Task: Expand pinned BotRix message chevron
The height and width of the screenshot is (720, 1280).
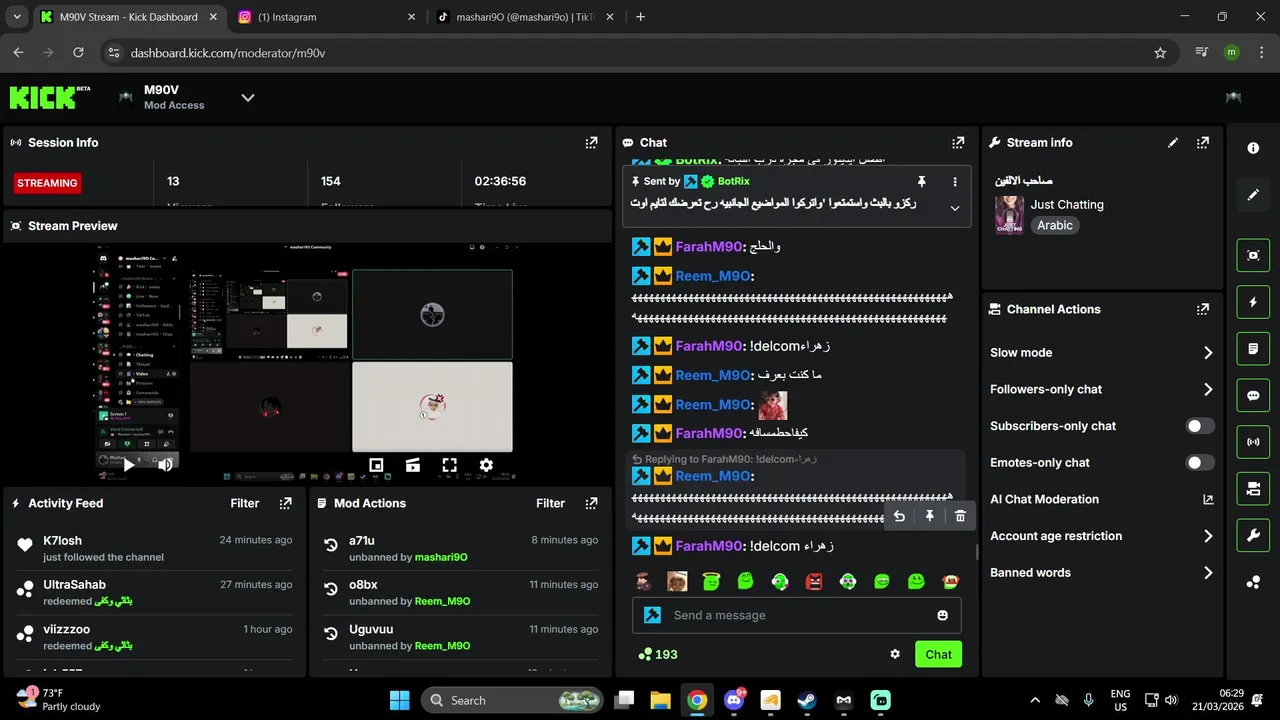Action: 955,208
